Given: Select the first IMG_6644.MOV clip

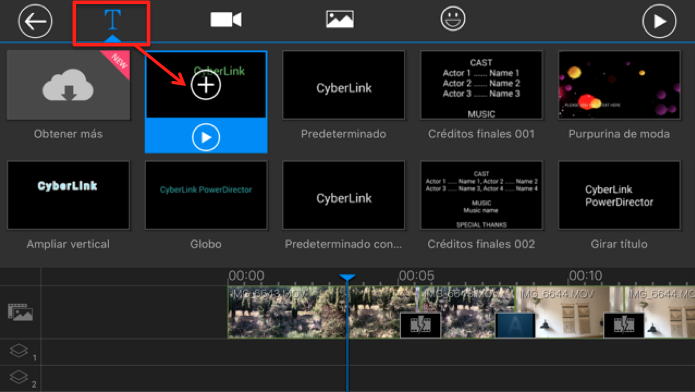Looking at the screenshot, I should [x=569, y=312].
